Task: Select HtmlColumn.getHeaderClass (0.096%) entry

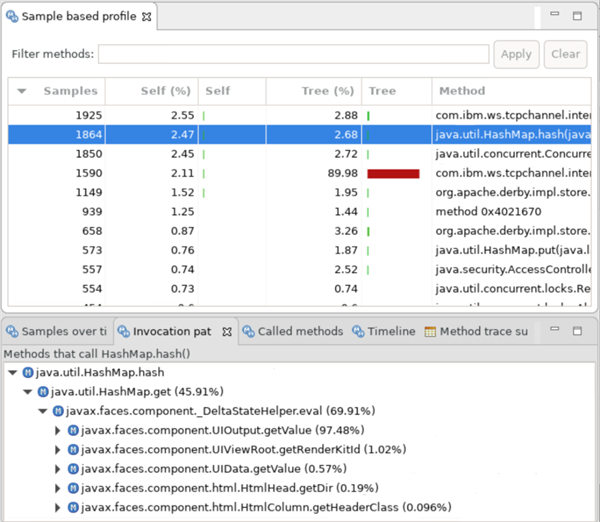Action: (x=266, y=507)
